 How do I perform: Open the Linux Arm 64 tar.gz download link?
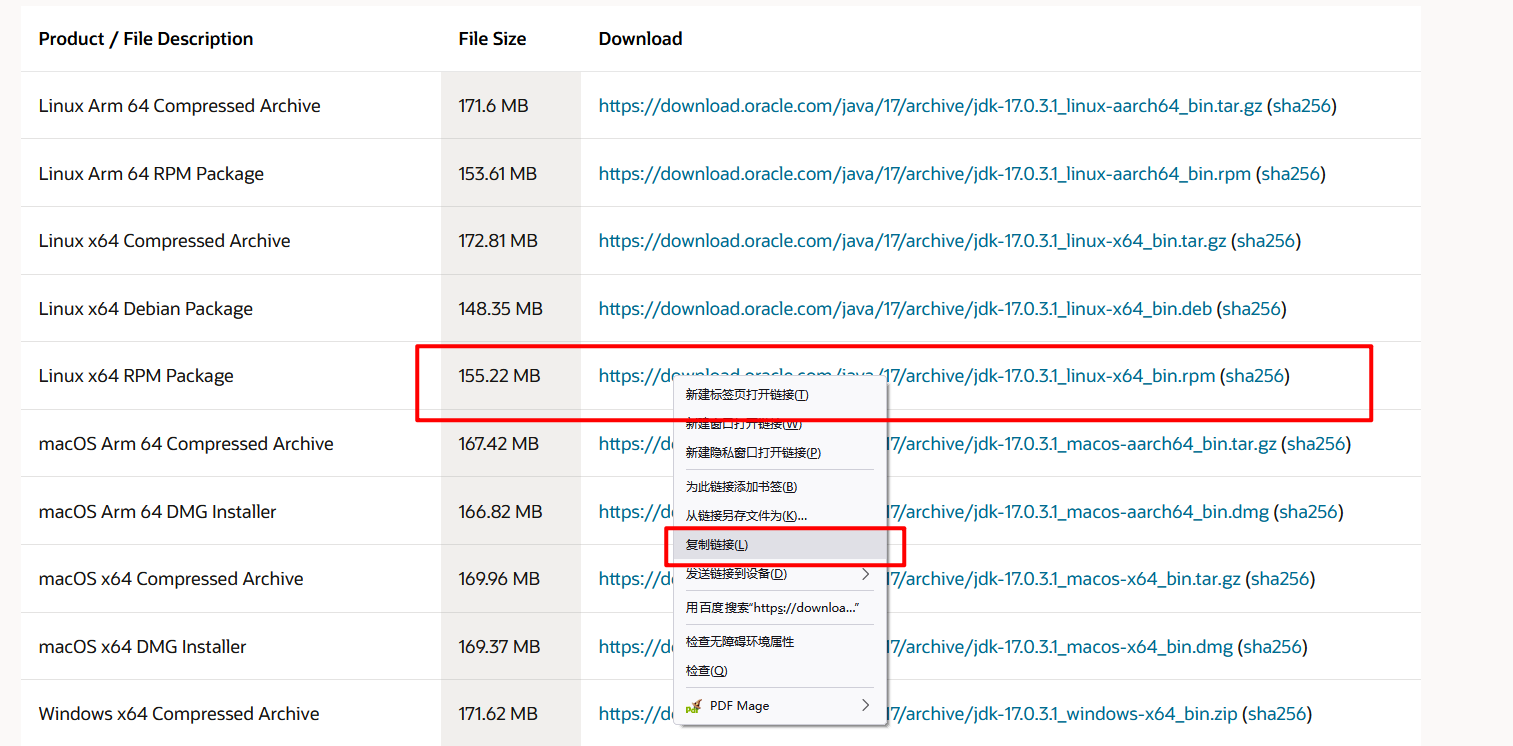930,106
